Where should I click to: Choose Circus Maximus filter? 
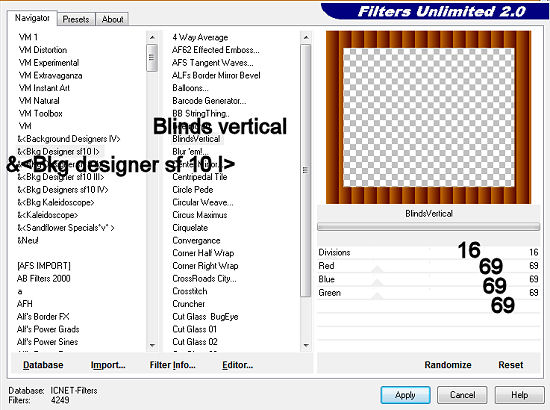[200, 215]
